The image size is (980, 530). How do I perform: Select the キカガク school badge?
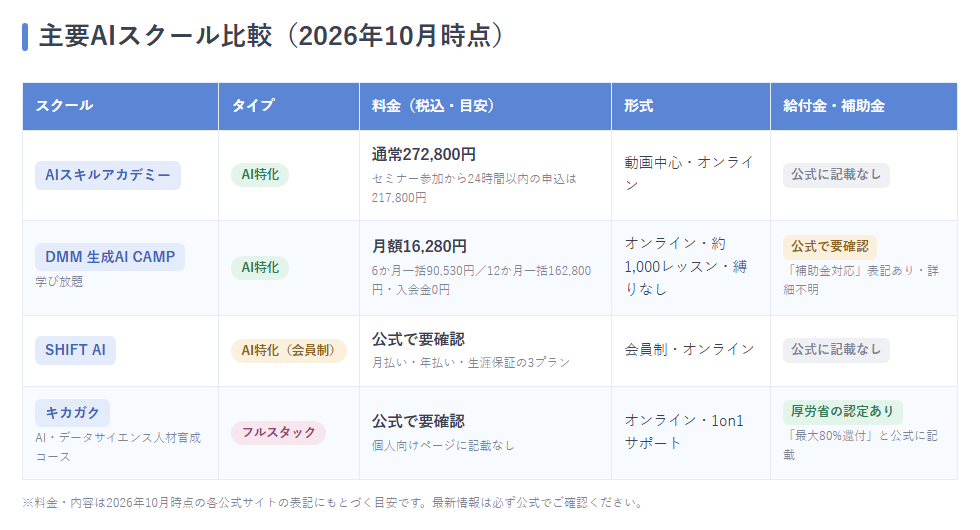coord(72,412)
